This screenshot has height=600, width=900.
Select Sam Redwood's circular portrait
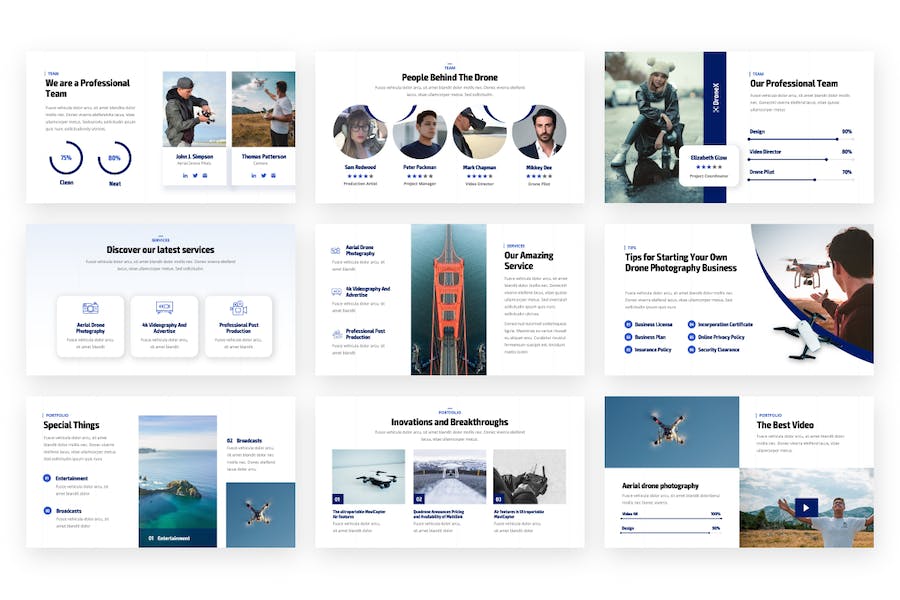(359, 132)
